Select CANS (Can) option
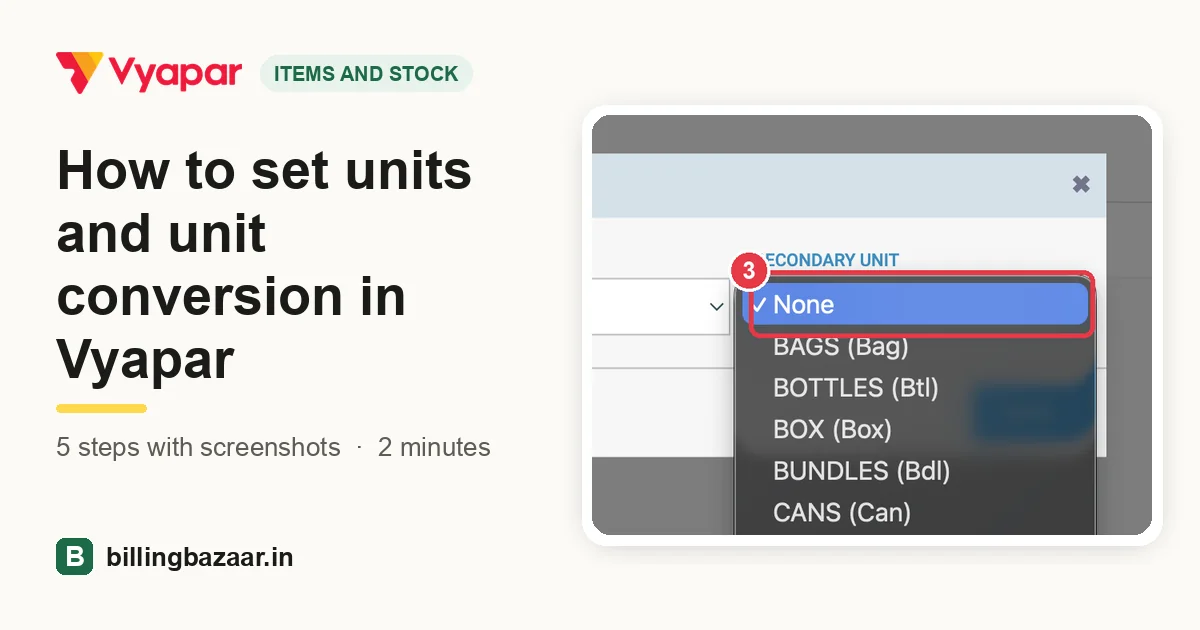 [x=842, y=513]
